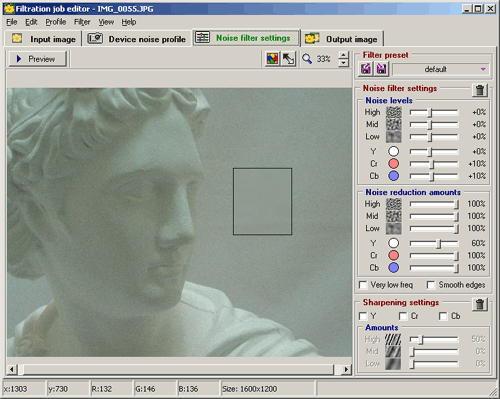Click the Noise levels Cb slider
Viewport: 500px width, 399px height.
[434, 176]
